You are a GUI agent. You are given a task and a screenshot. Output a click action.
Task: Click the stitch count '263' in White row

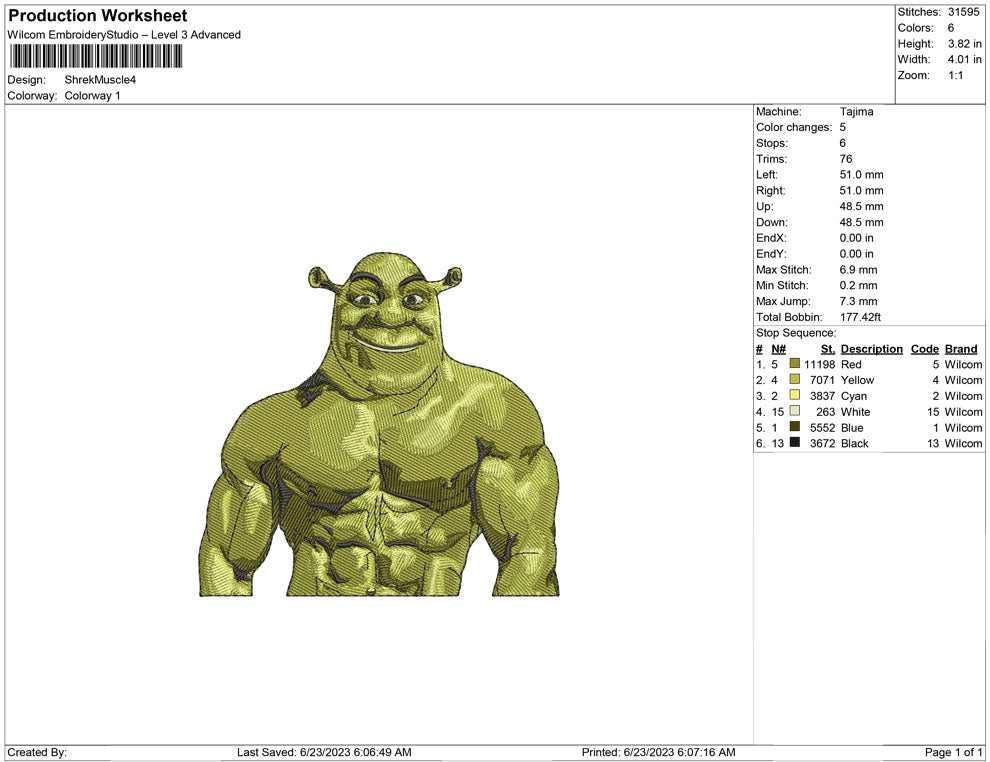[825, 412]
